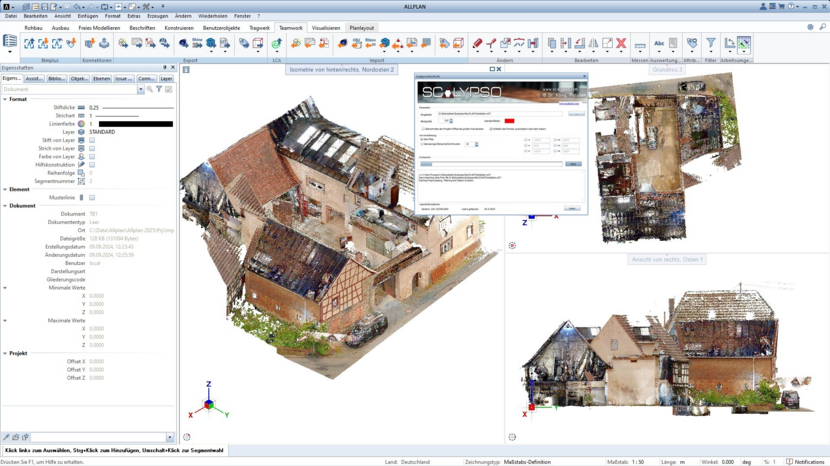Screen dimensions: 830x466
Task: Click the red pen tool in Ändern group
Action: point(477,44)
